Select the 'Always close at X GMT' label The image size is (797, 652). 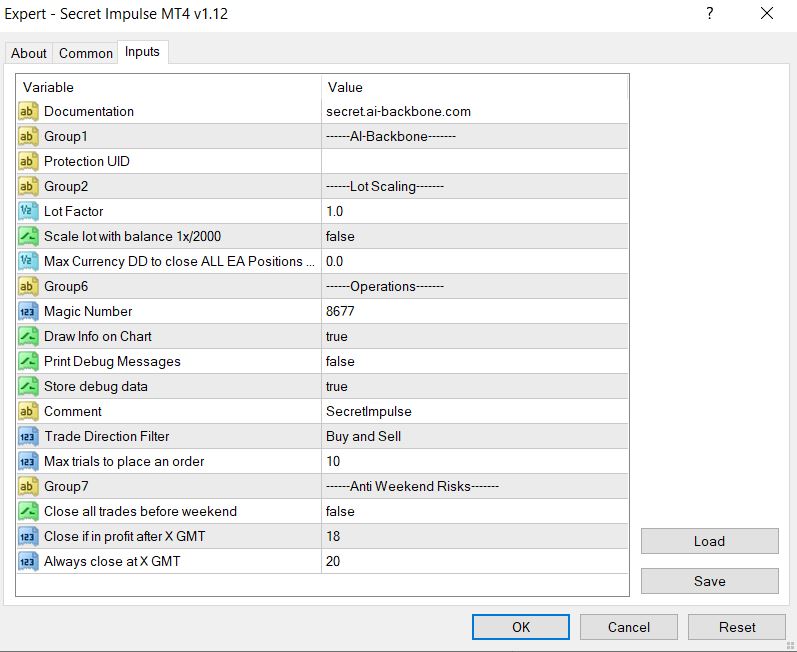coord(112,561)
